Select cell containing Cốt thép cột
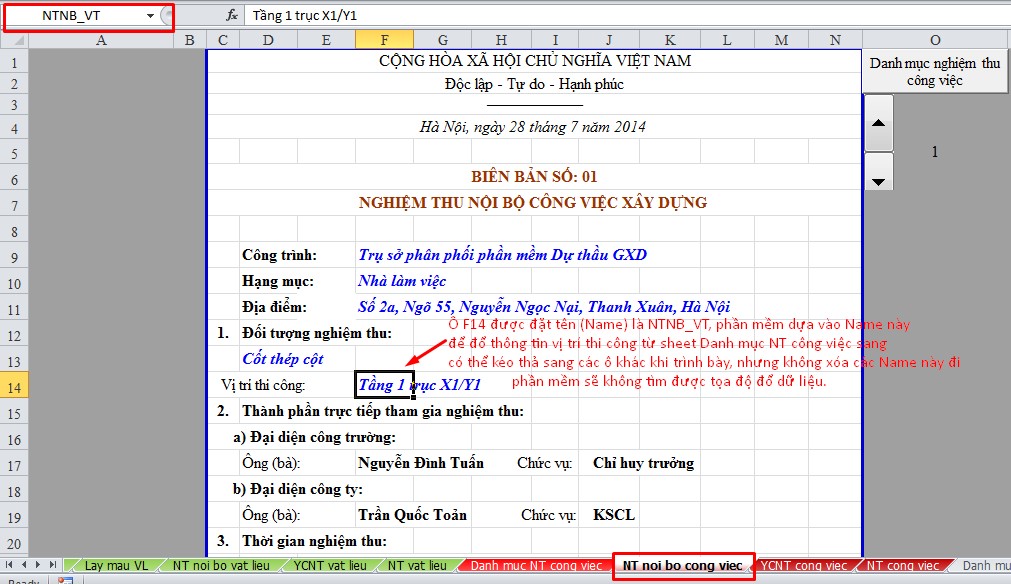The height and width of the screenshot is (584, 1011). 283,359
